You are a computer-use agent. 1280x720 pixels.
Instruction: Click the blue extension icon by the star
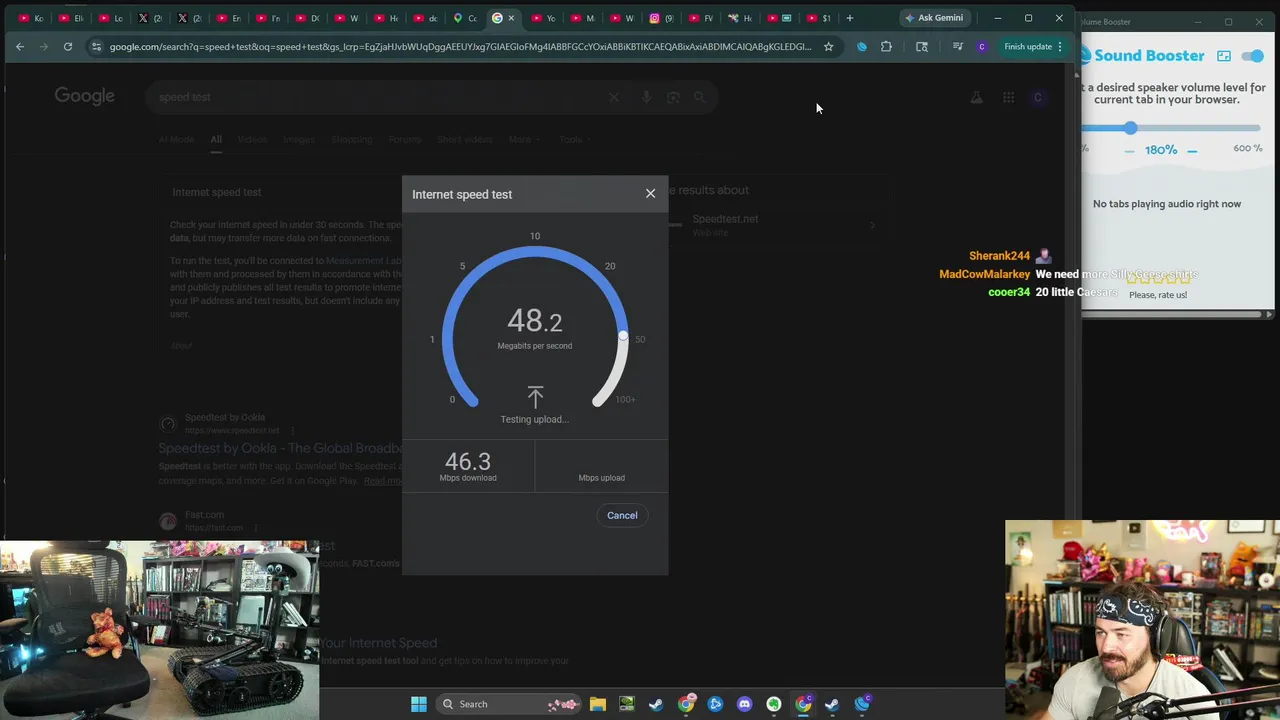862,46
